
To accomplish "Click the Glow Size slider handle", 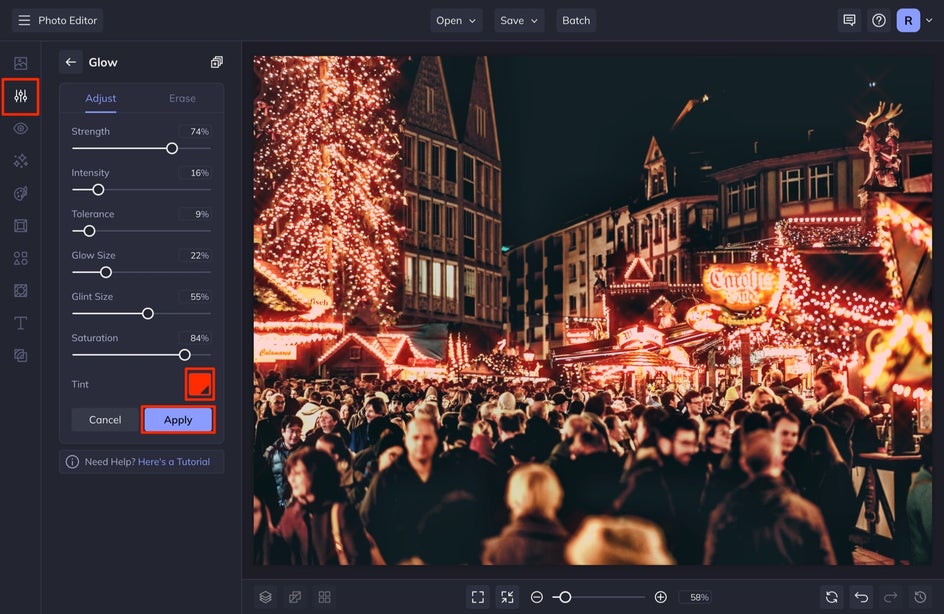I will [106, 272].
